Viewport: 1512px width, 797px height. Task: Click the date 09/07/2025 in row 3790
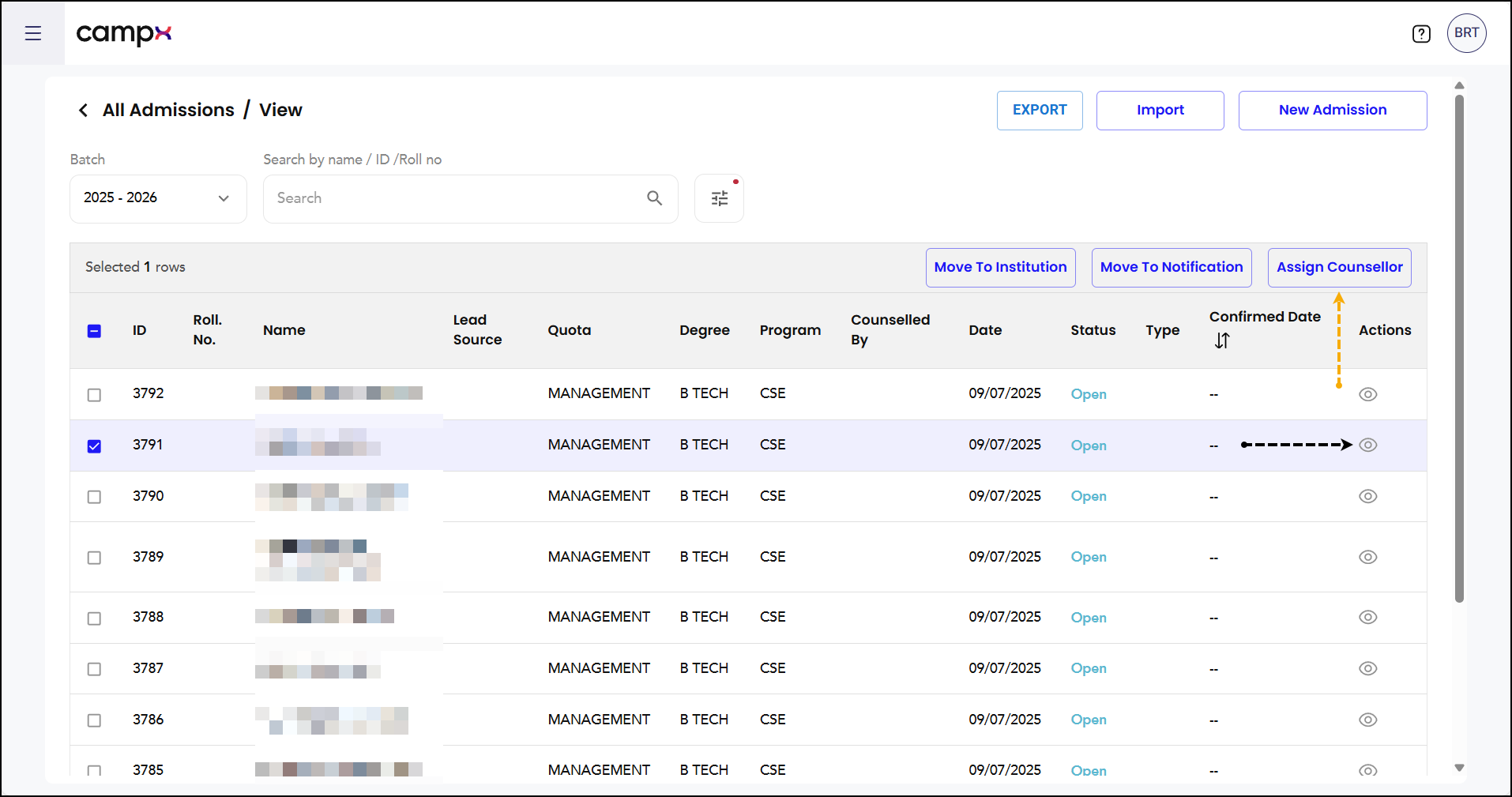pyautogui.click(x=1005, y=496)
